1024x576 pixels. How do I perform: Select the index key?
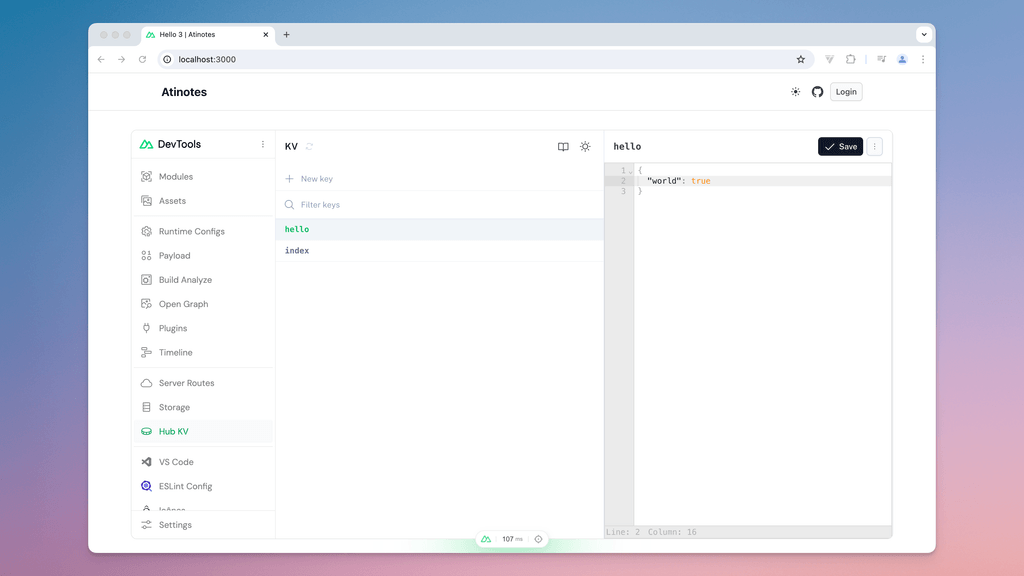297,251
